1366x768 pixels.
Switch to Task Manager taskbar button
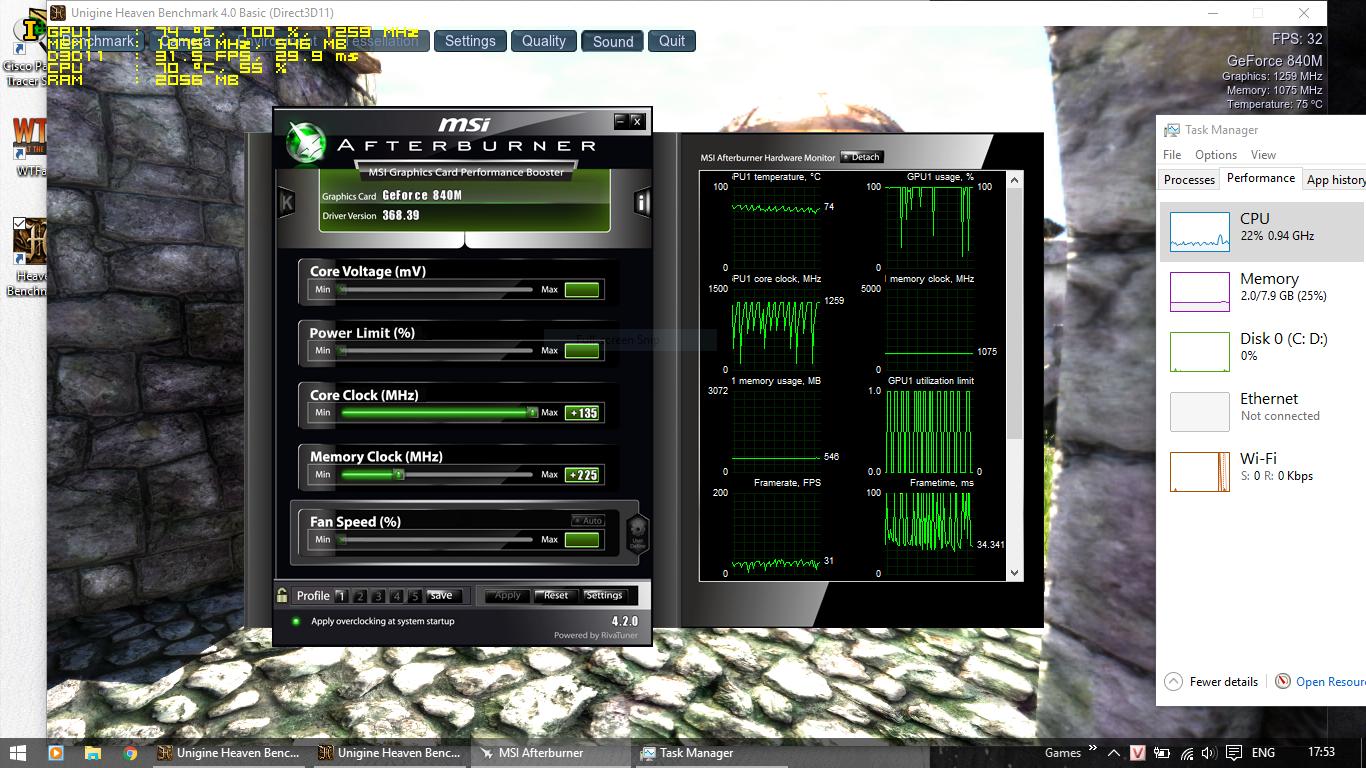tap(711, 753)
